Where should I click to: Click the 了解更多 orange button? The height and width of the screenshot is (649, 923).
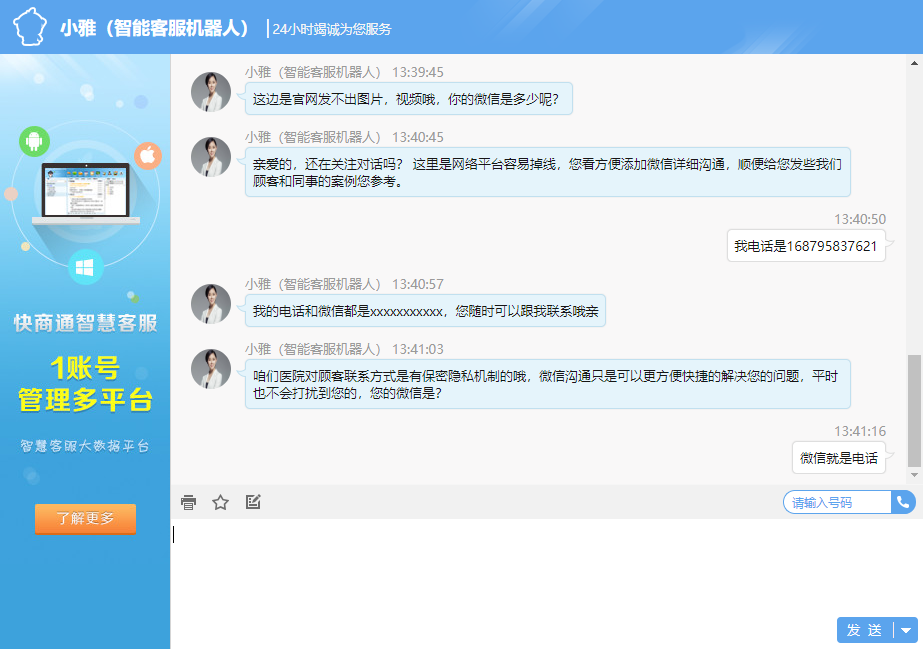[x=85, y=519]
